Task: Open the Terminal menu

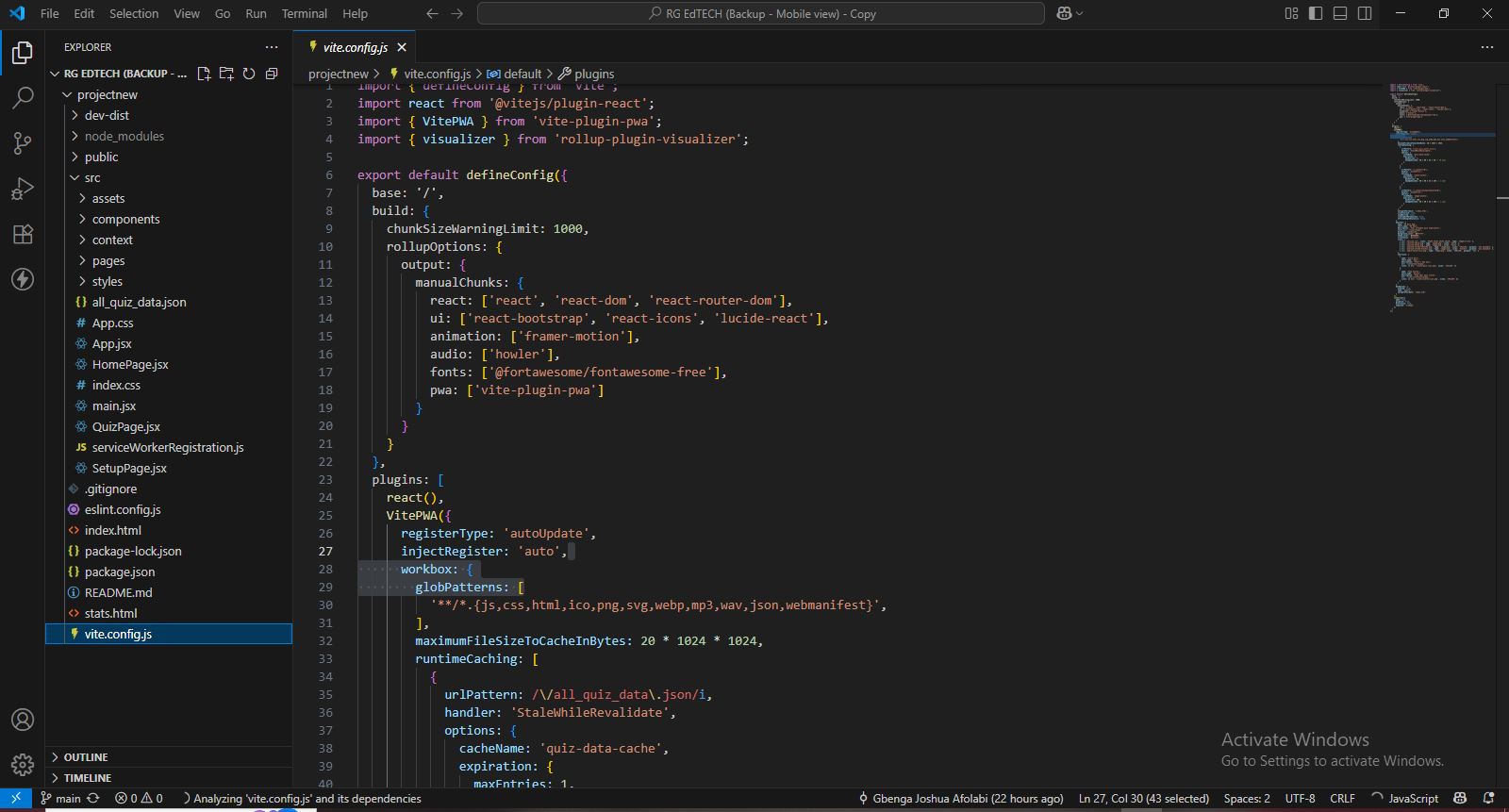Action: click(304, 13)
